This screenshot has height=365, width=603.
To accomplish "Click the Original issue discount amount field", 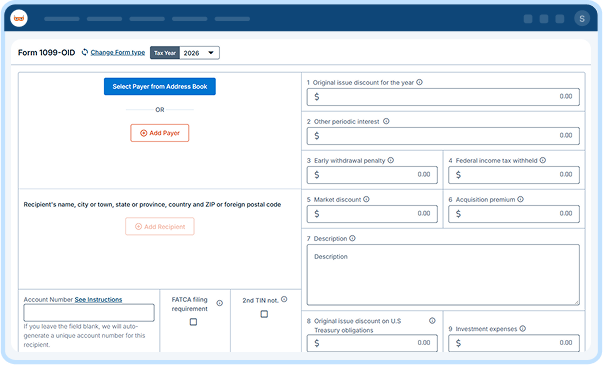I will (443, 97).
